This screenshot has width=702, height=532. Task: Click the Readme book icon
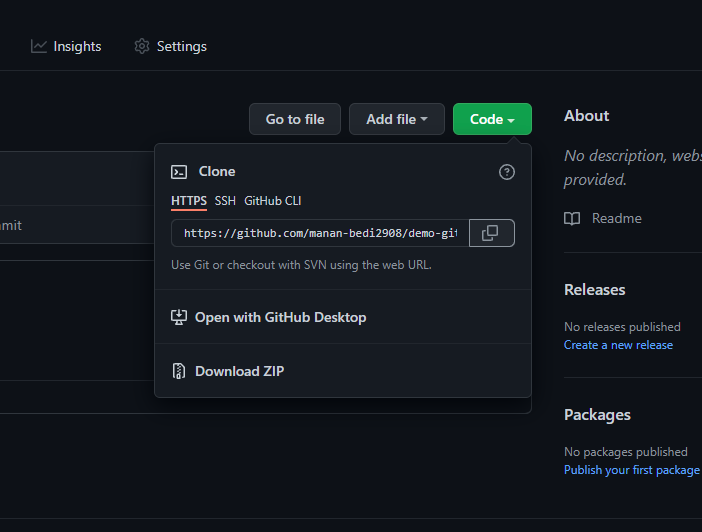click(x=572, y=218)
